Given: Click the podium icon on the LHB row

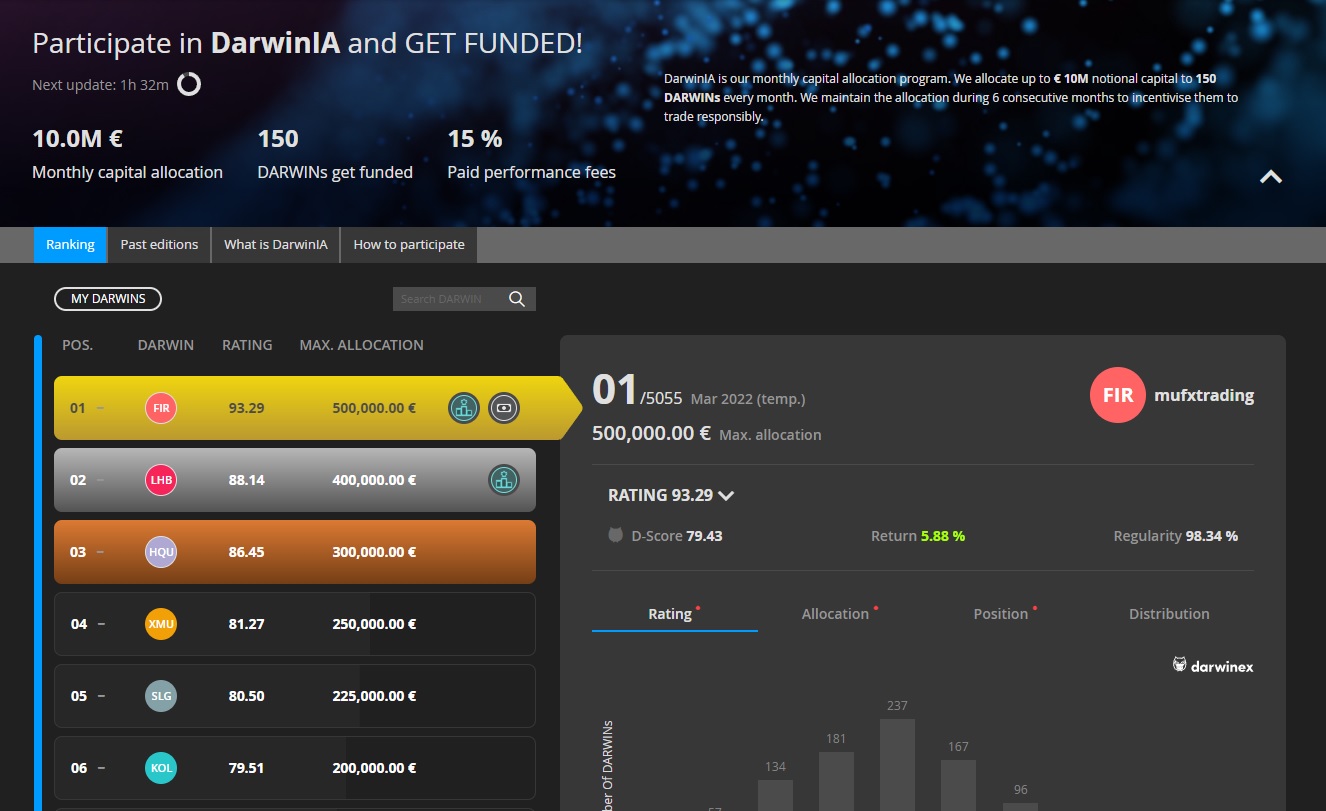Looking at the screenshot, I should pos(504,480).
